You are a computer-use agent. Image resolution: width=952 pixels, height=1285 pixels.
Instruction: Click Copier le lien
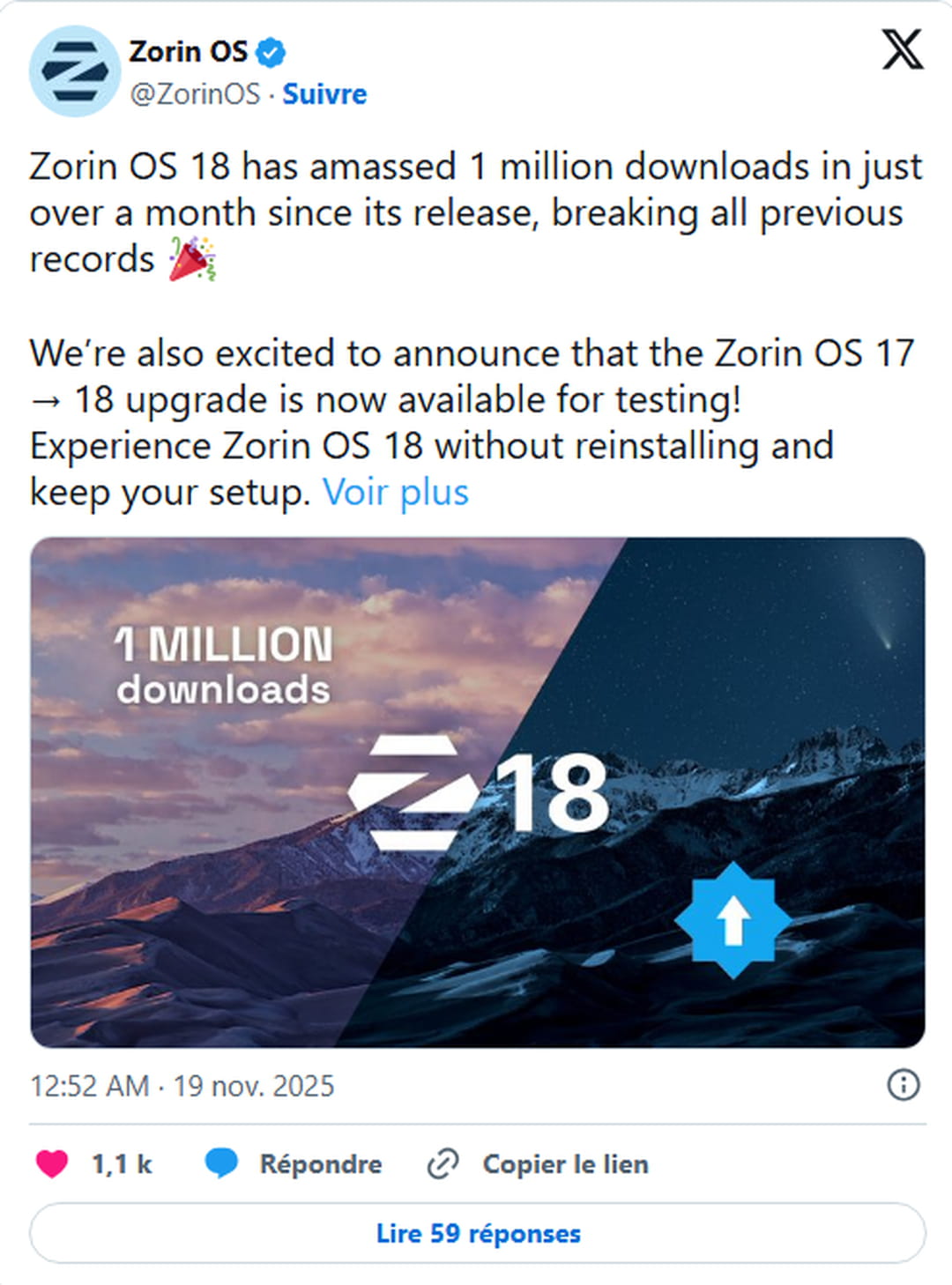[x=565, y=1164]
